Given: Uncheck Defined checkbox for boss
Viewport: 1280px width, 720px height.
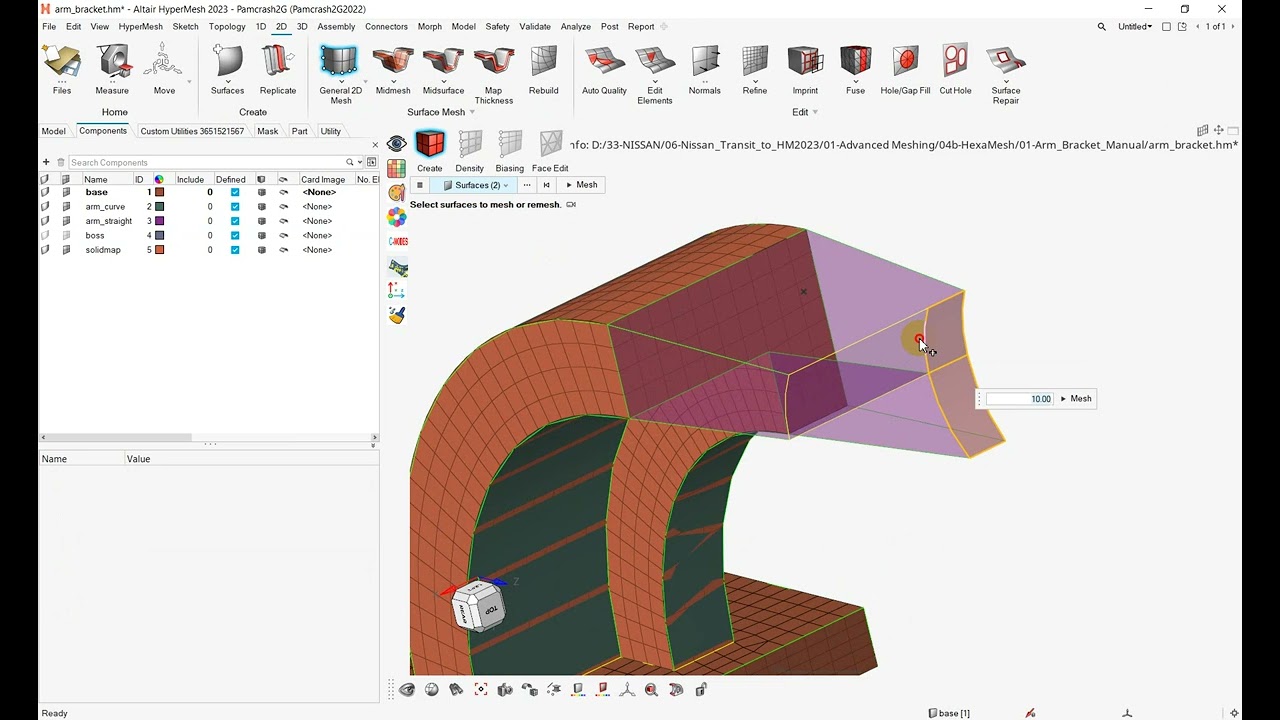Looking at the screenshot, I should (235, 235).
